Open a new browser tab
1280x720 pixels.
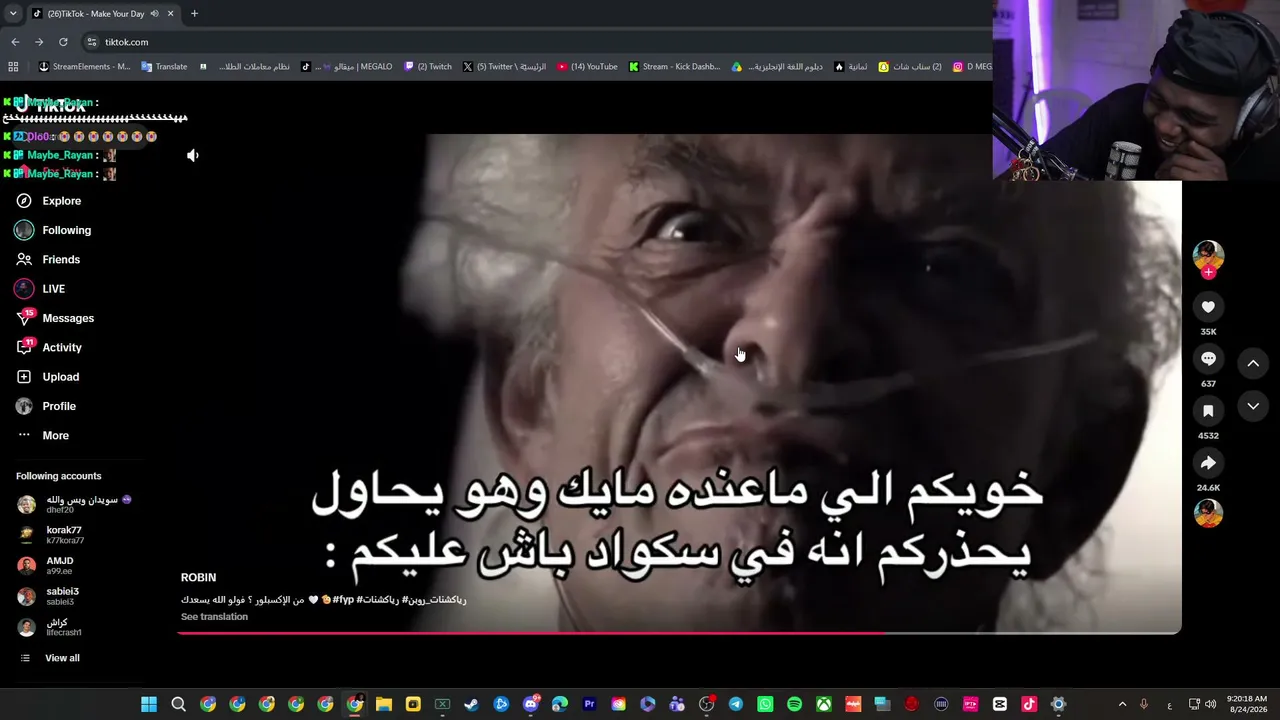point(194,14)
